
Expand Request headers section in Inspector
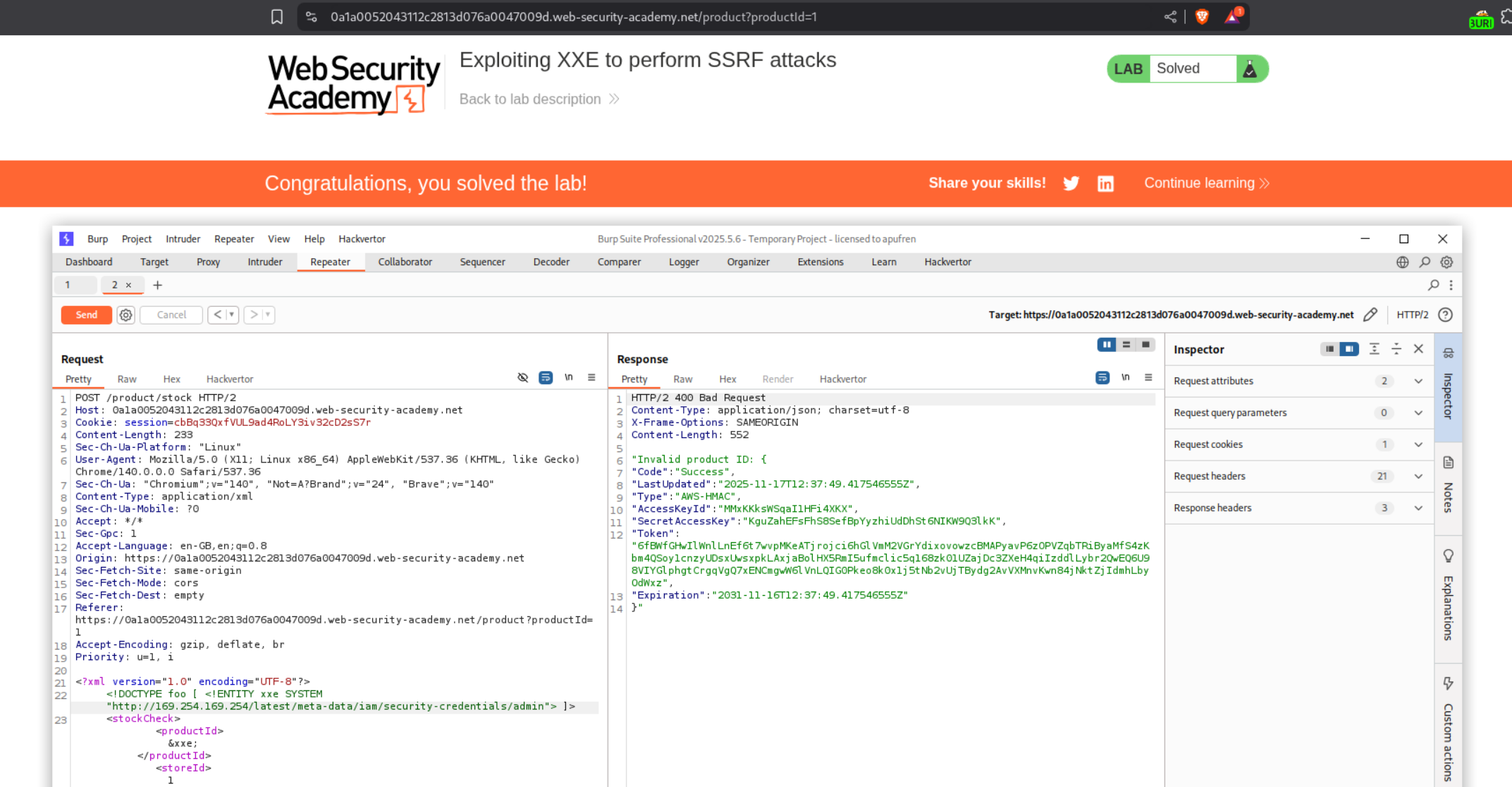(x=1418, y=477)
